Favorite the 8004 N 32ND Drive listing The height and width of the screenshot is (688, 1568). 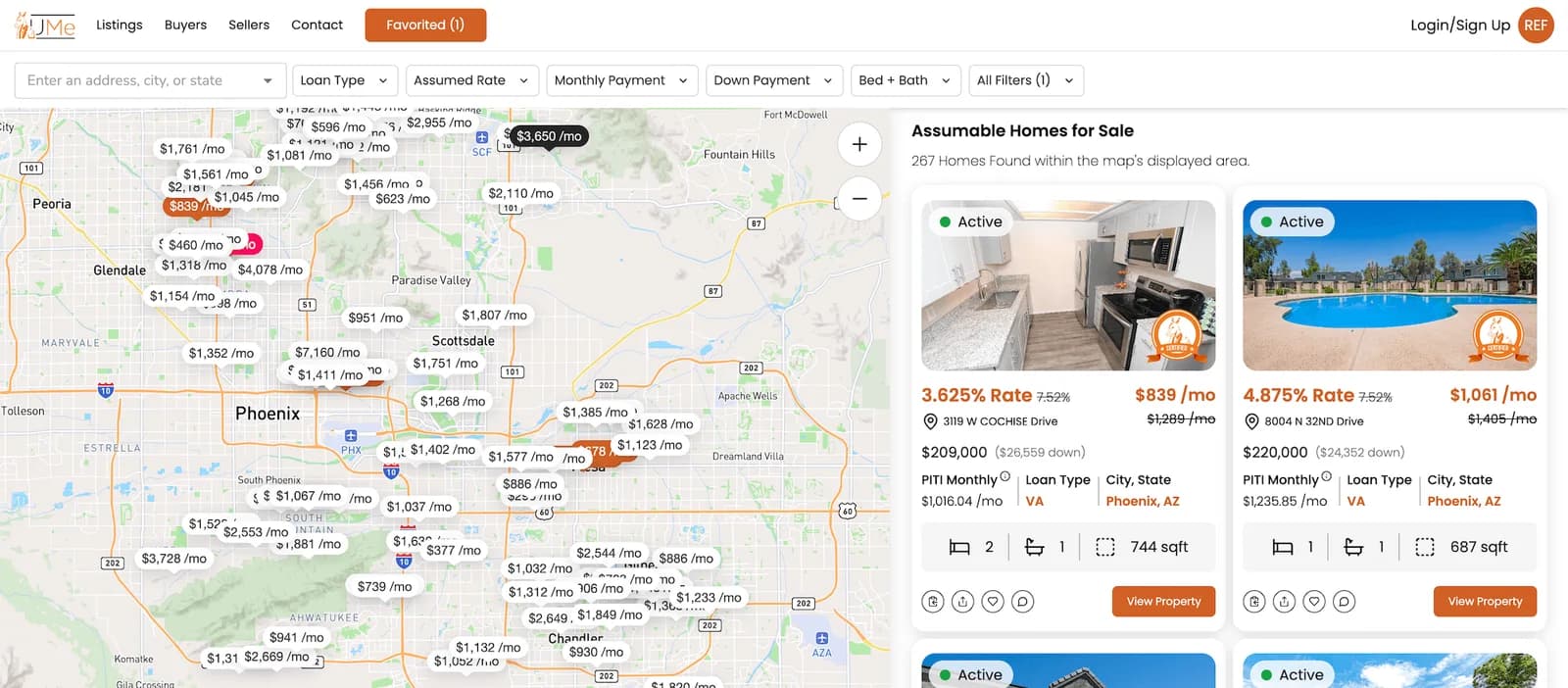pyautogui.click(x=1314, y=601)
